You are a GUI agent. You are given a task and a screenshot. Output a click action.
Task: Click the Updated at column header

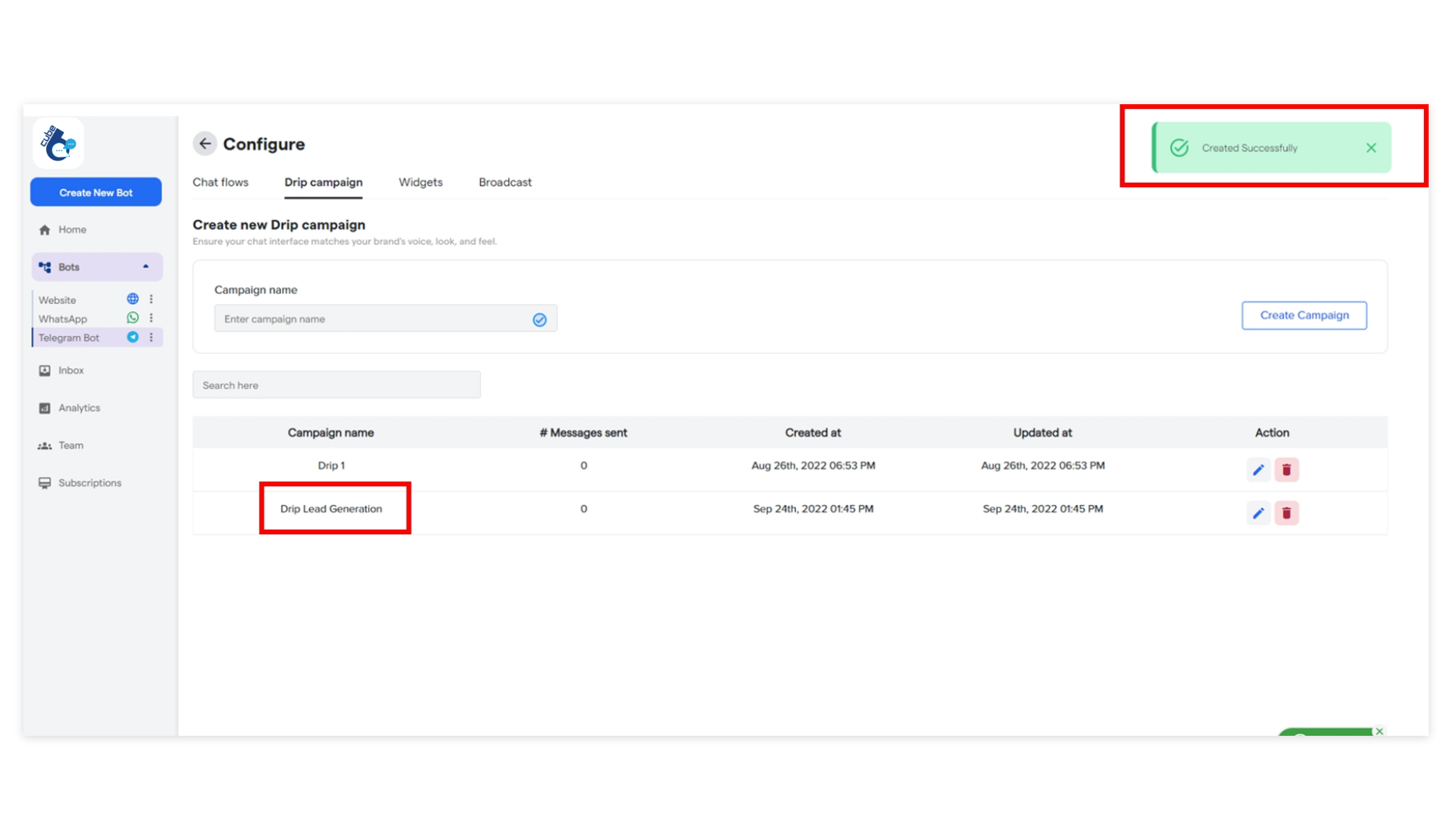point(1043,432)
